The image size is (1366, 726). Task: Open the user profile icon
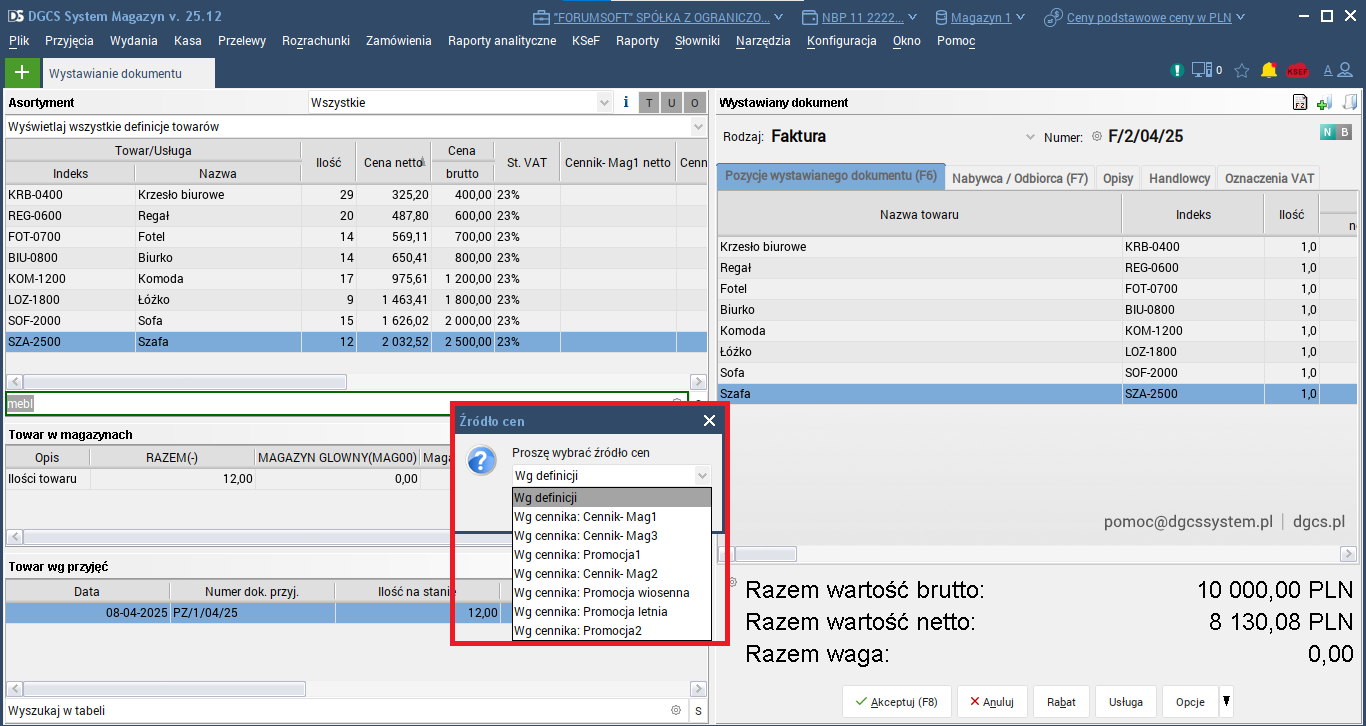pos(1347,70)
